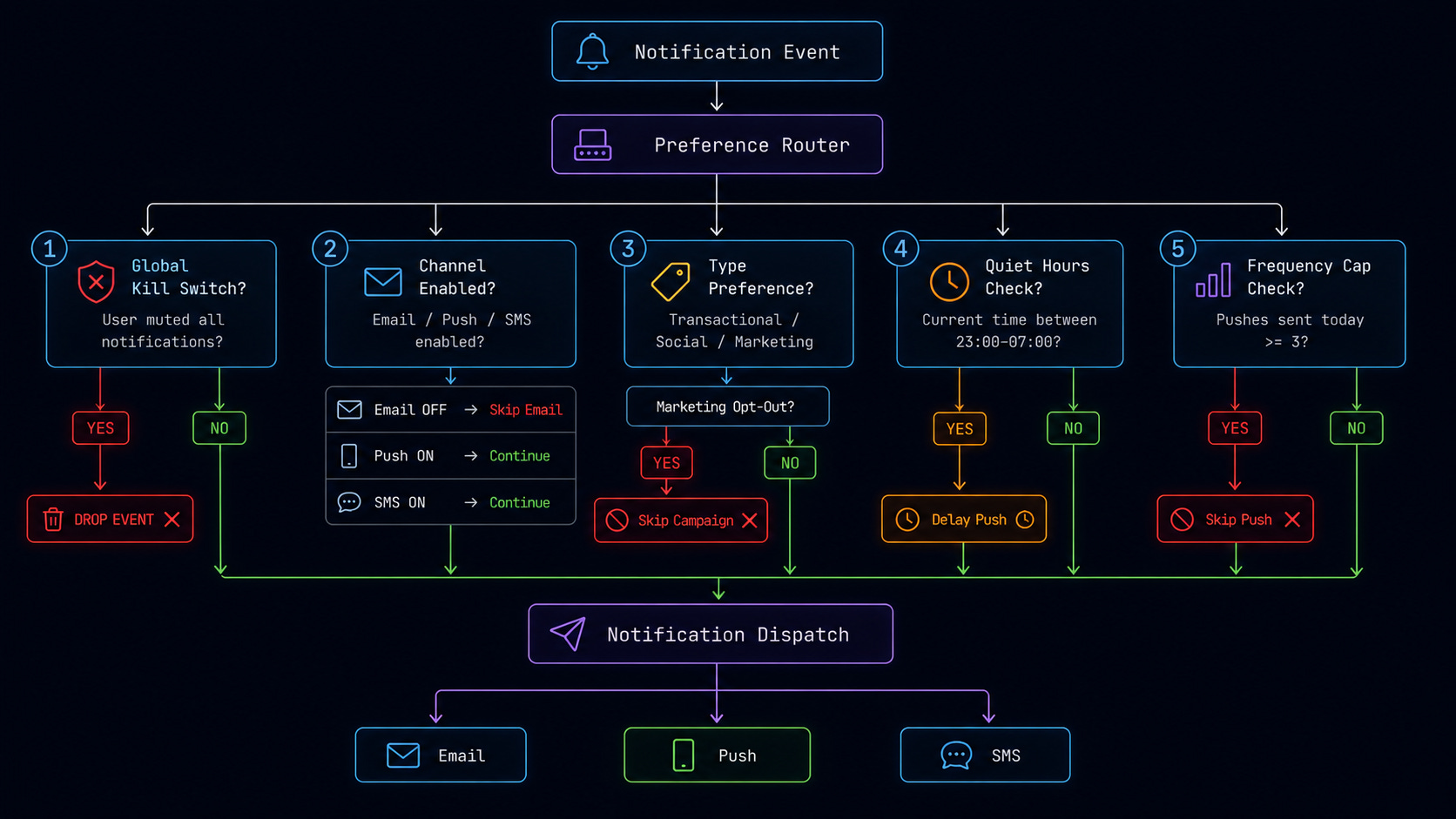The width and height of the screenshot is (1456, 819).
Task: Select the Notification Dispatch node
Action: (x=711, y=634)
